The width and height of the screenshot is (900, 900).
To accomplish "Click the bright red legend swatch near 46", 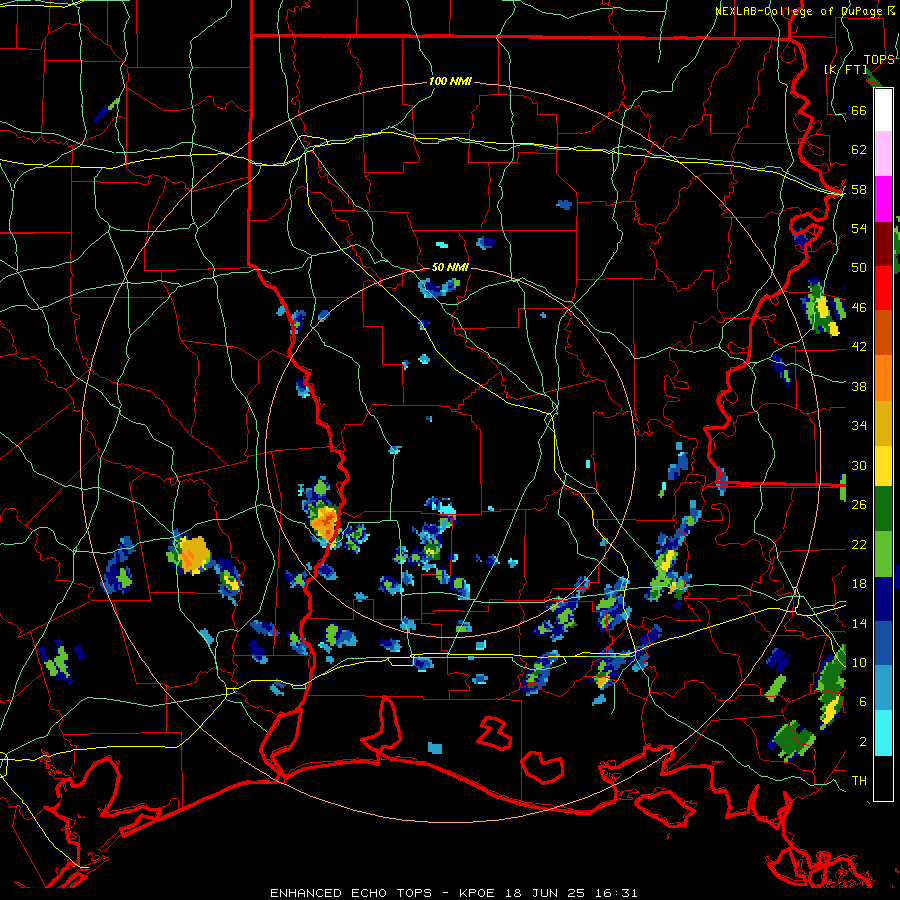I will point(883,288).
